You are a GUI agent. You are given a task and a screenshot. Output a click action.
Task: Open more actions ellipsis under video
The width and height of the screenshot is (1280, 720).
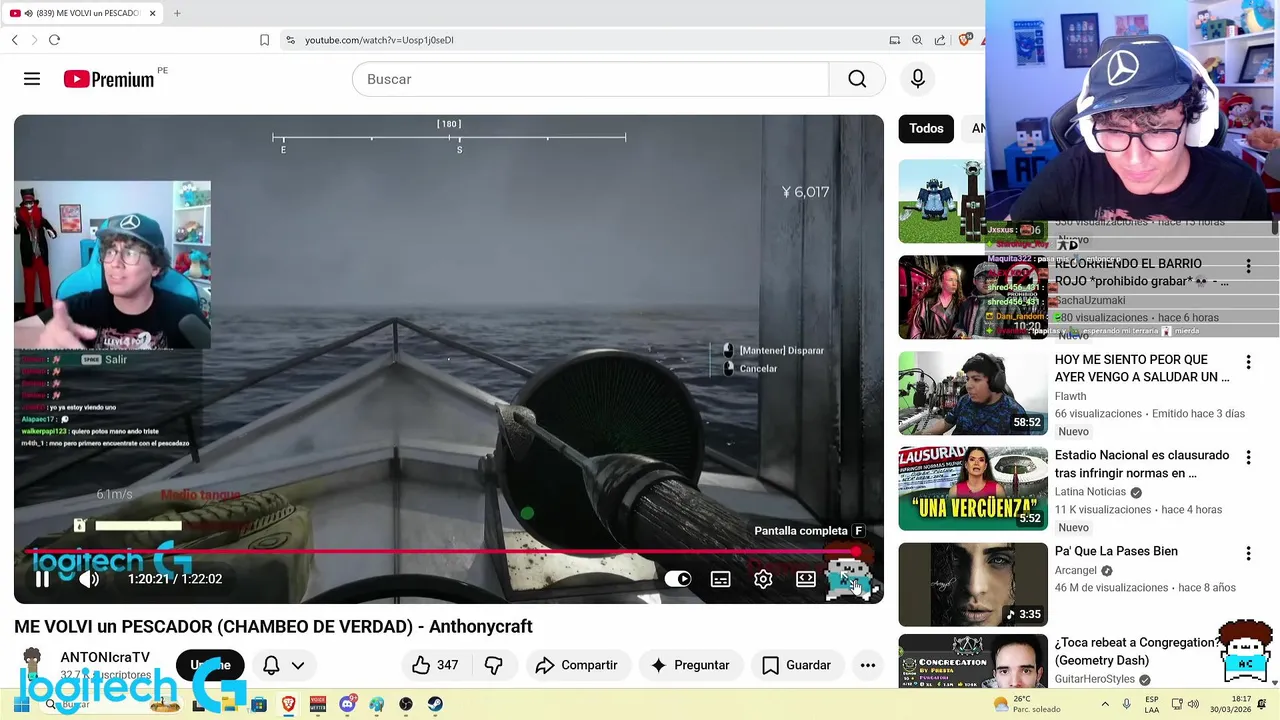tap(868, 665)
